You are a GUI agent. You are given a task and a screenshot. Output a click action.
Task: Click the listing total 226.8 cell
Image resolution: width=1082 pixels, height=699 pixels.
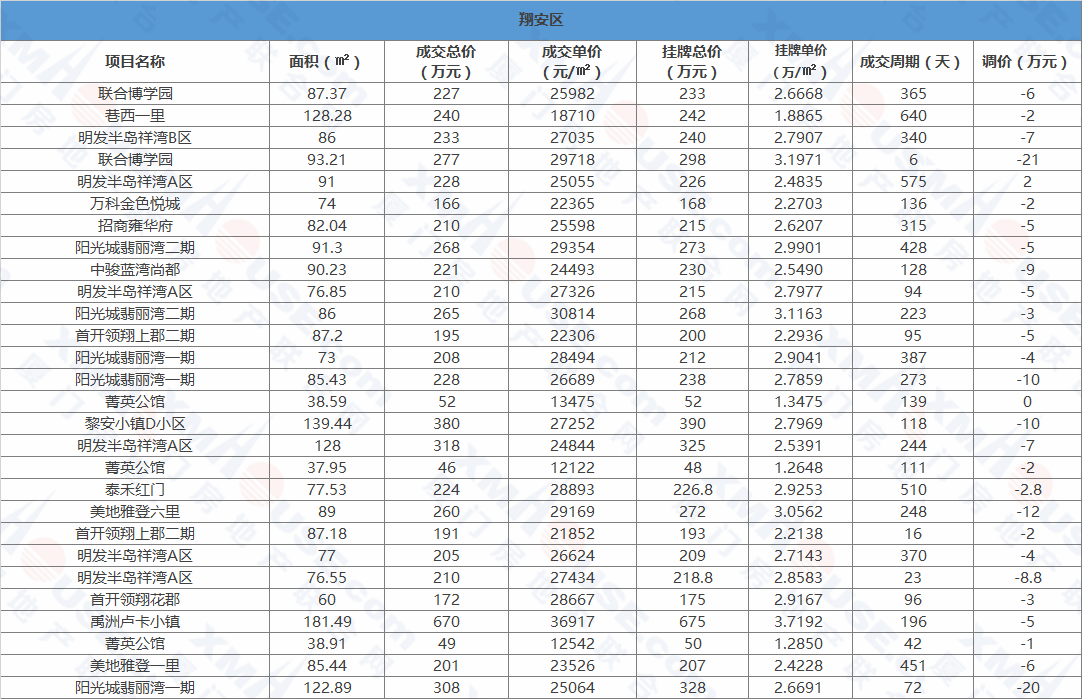pyautogui.click(x=692, y=489)
